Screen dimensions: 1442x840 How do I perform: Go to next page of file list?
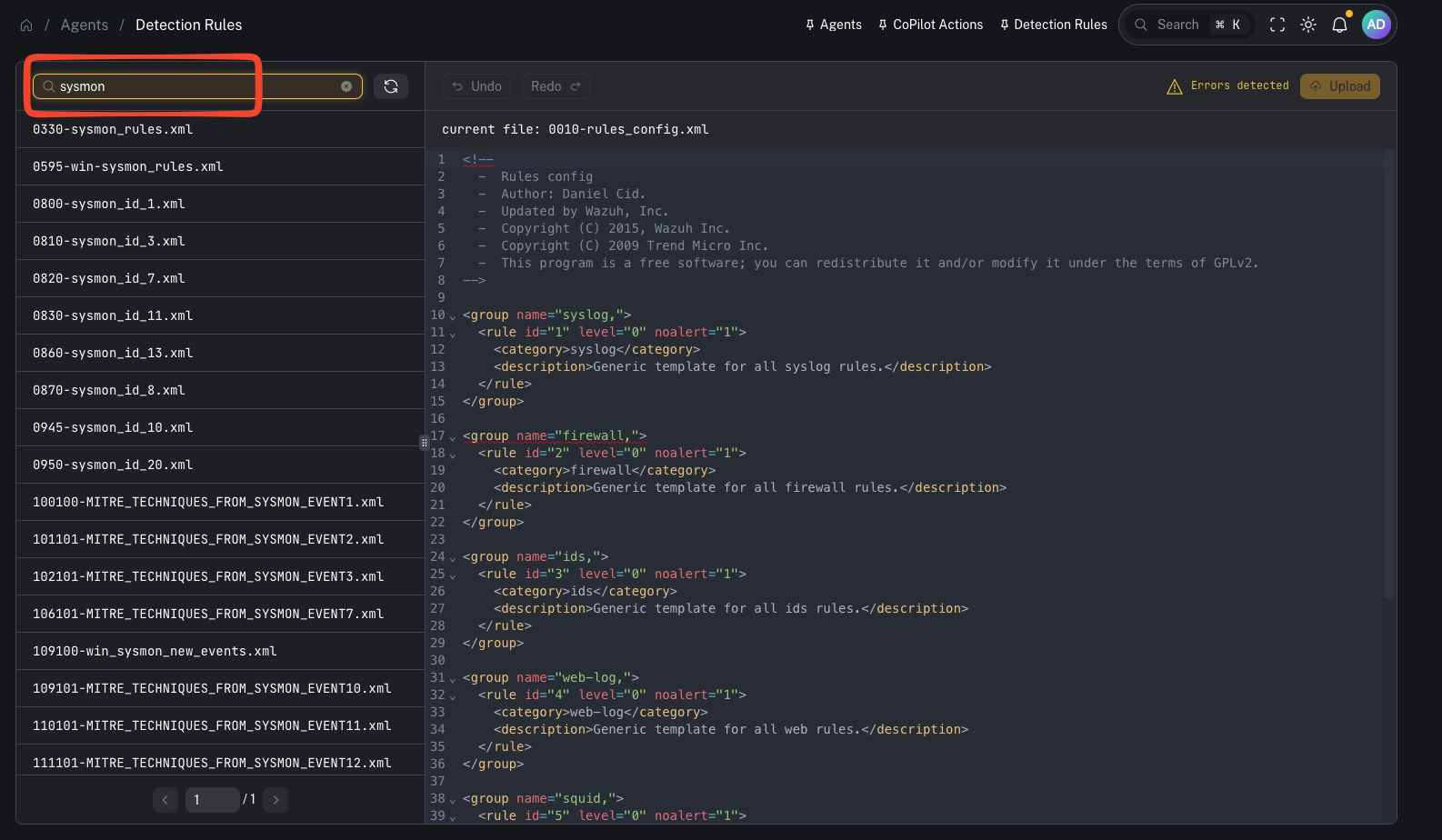pos(275,800)
